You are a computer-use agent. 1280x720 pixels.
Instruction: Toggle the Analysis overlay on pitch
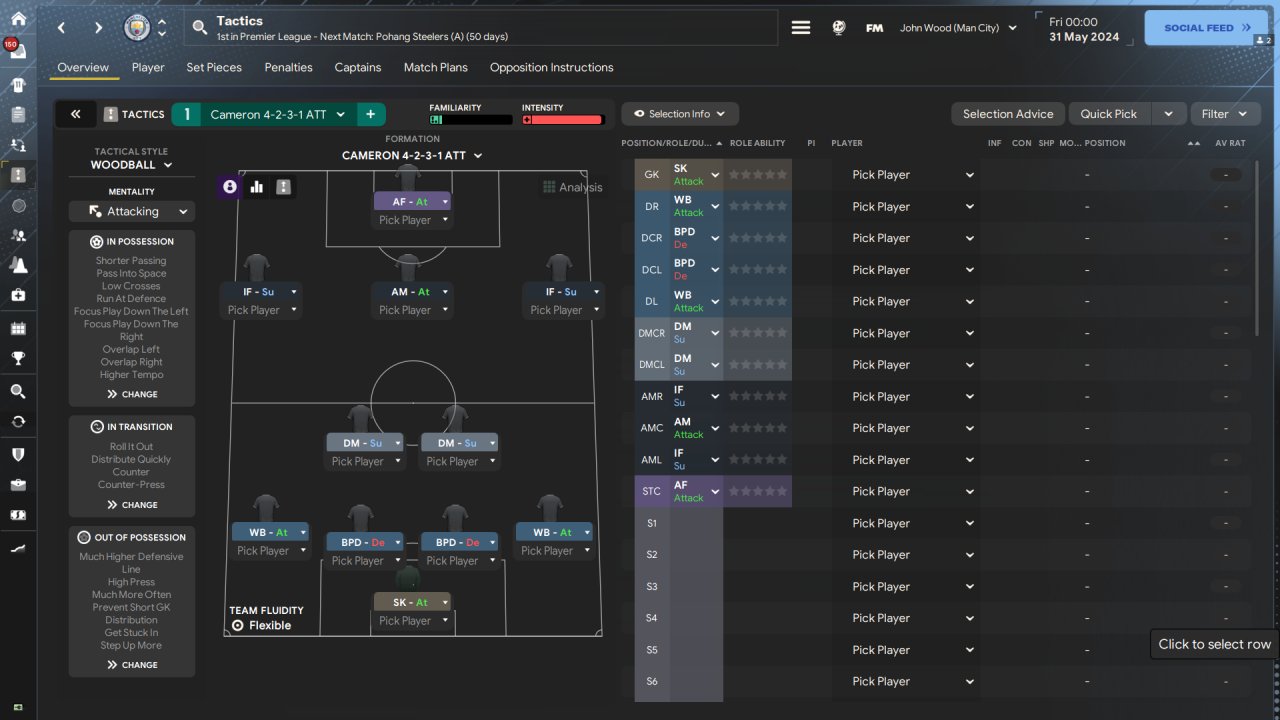(573, 187)
